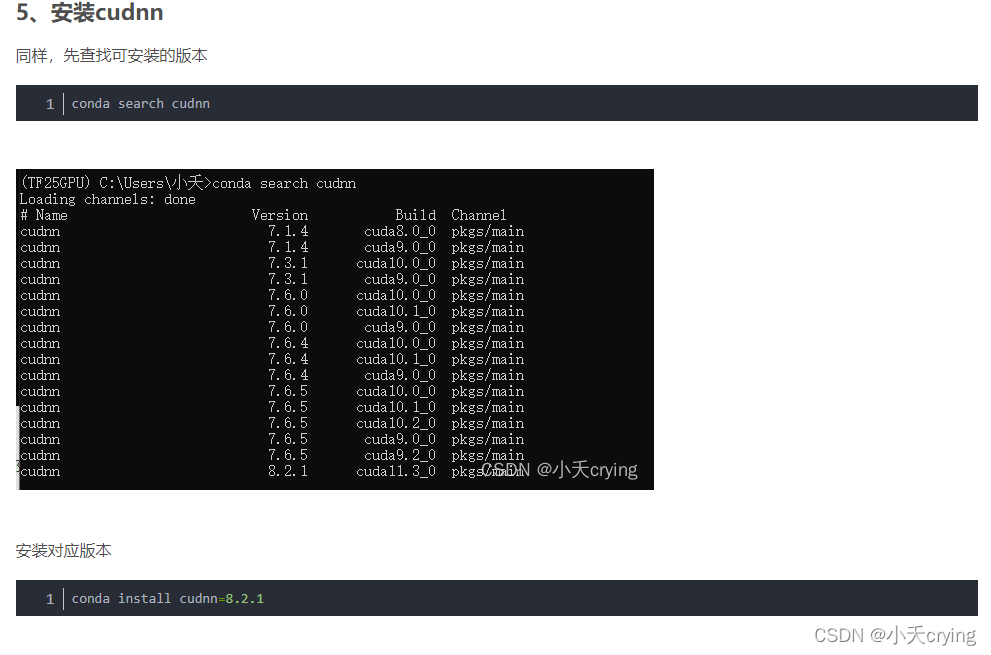The width and height of the screenshot is (991, 655).
Task: Click green '8.2.1' in the install command
Action: pos(245,599)
